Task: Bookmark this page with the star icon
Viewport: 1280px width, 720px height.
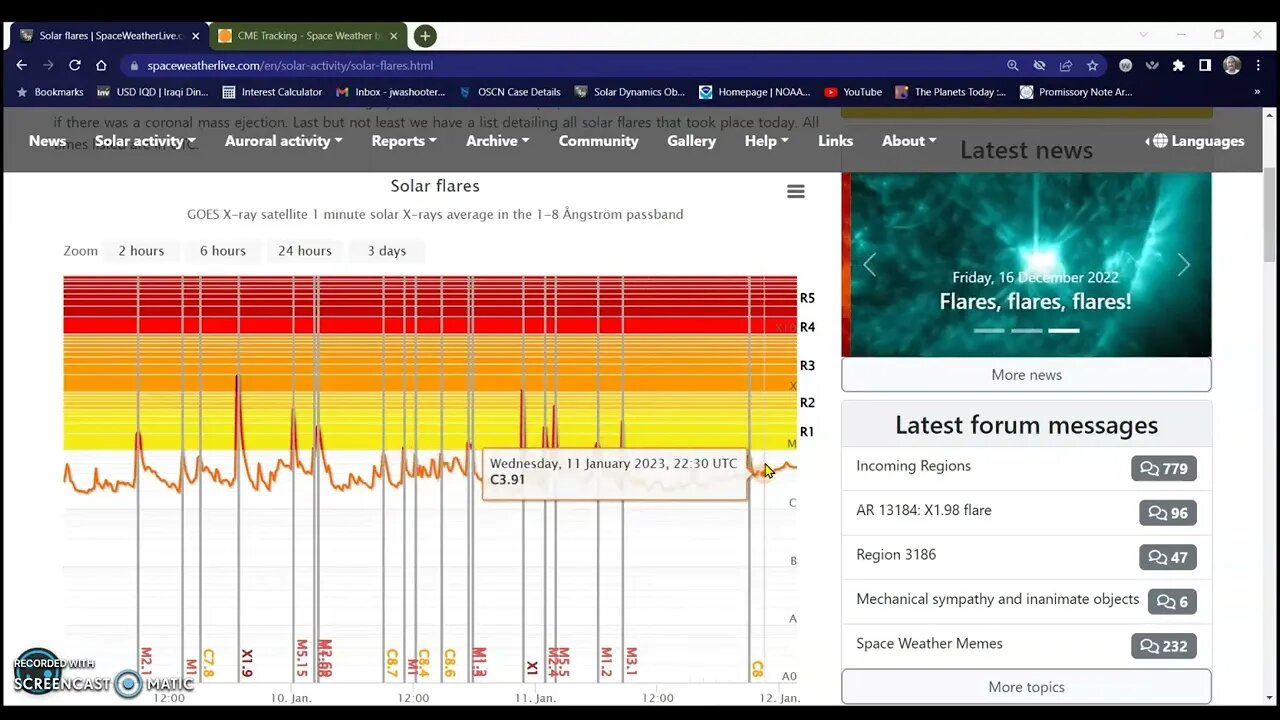Action: coord(1092,65)
